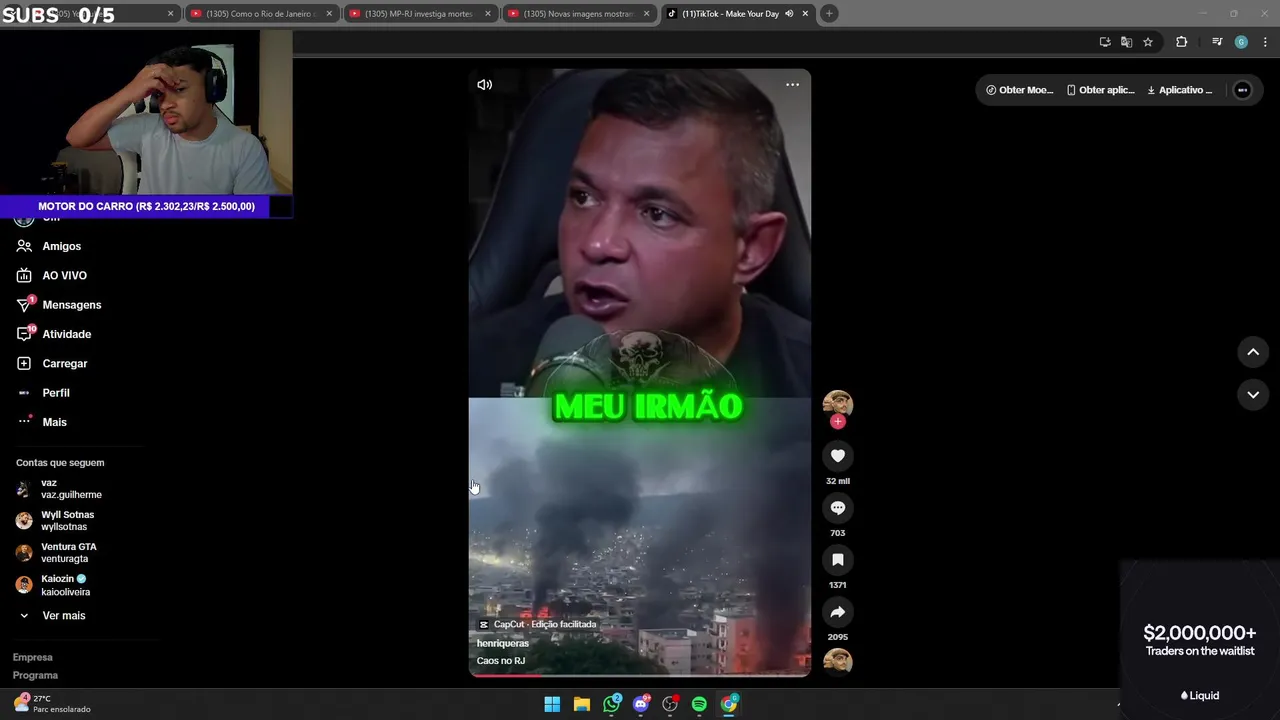
Task: Click the video progress bar
Action: pyautogui.click(x=640, y=675)
